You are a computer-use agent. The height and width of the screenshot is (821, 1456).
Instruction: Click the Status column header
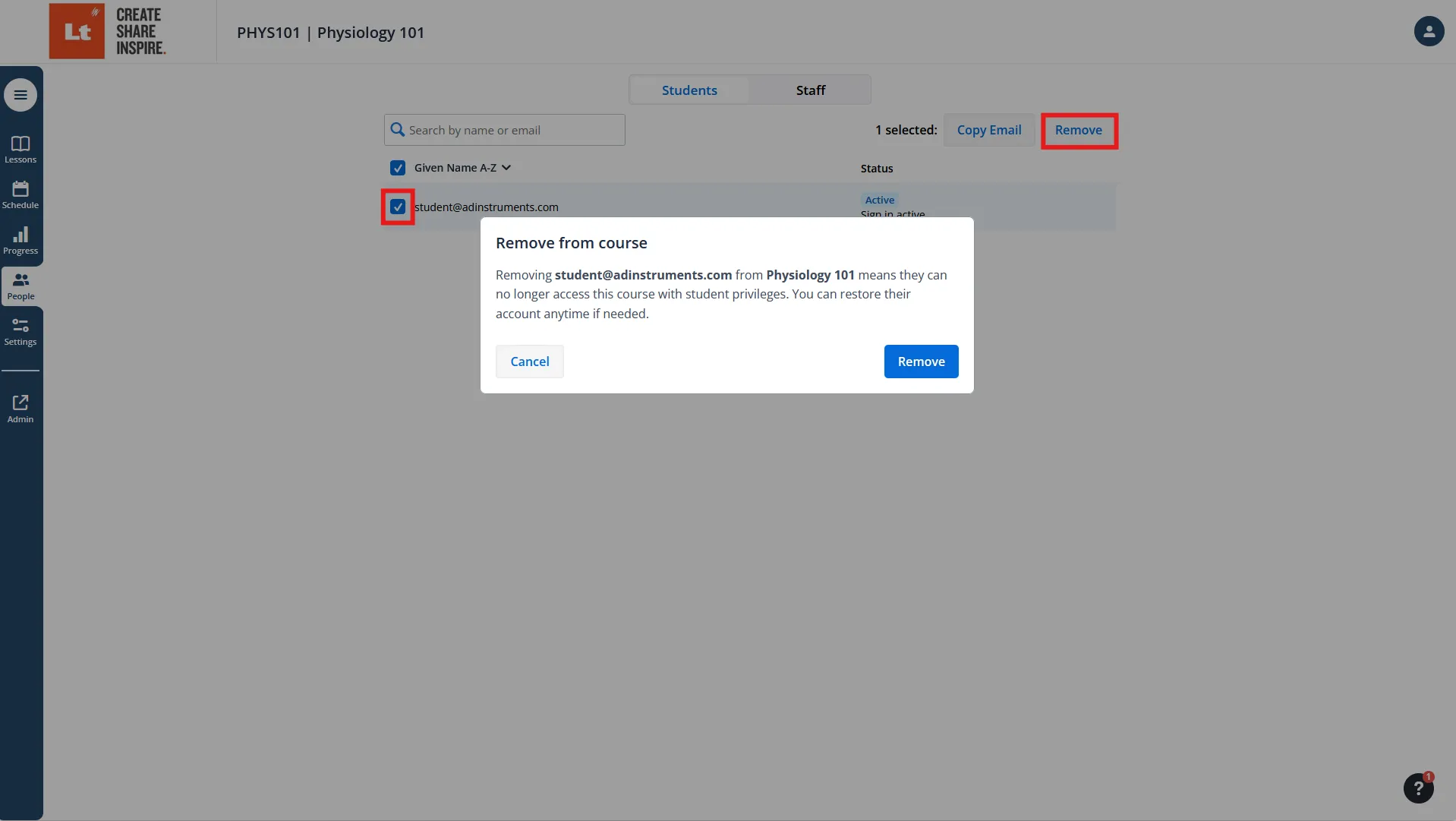(x=877, y=168)
